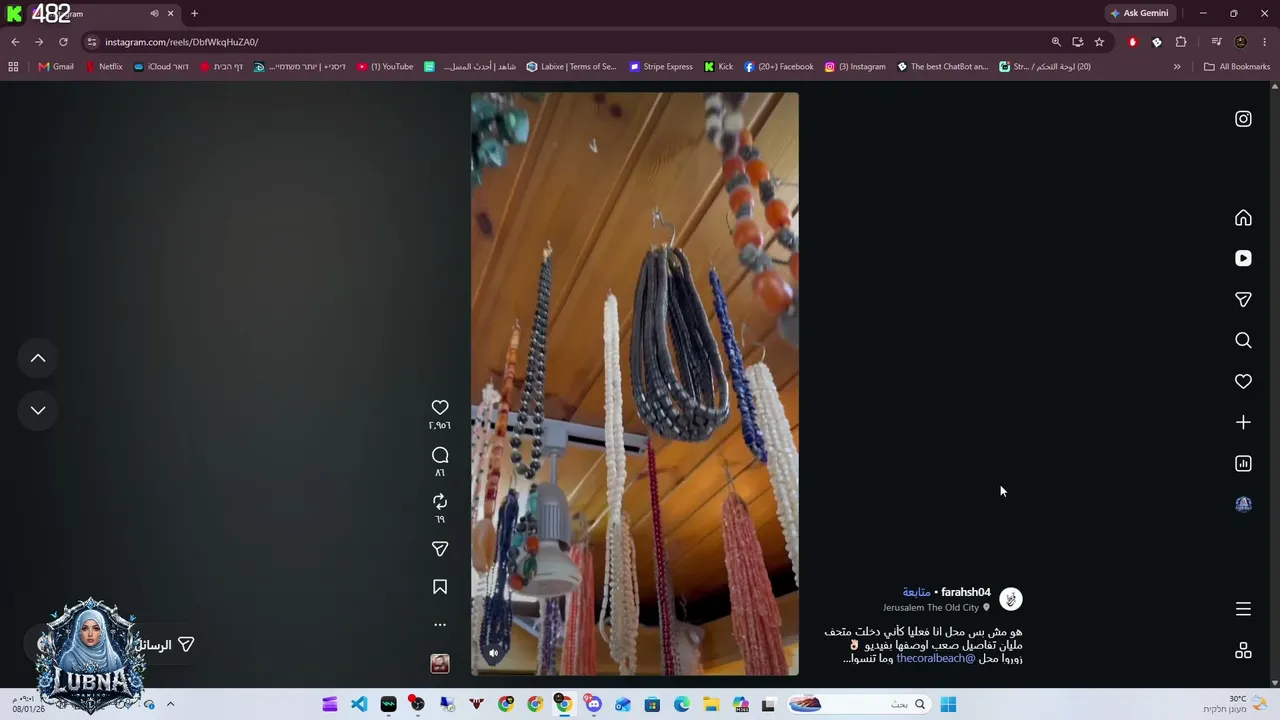Open the All Bookmarks folder
Screen dimensions: 1280x720
click(1237, 67)
